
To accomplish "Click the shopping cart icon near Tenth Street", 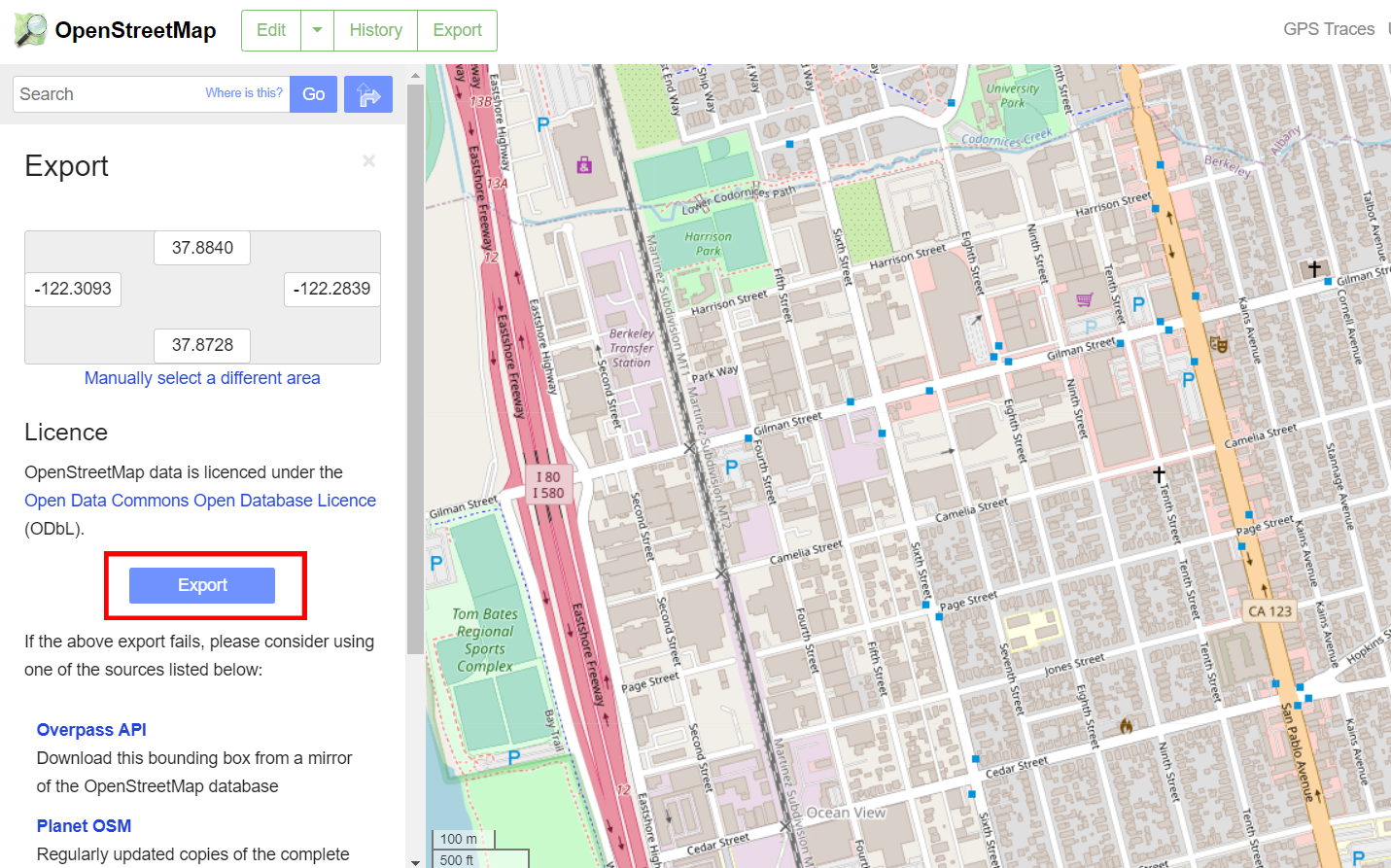I will 1085,300.
